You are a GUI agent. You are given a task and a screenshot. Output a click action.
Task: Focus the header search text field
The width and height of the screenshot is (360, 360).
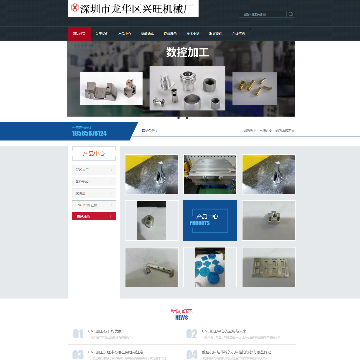263,14
